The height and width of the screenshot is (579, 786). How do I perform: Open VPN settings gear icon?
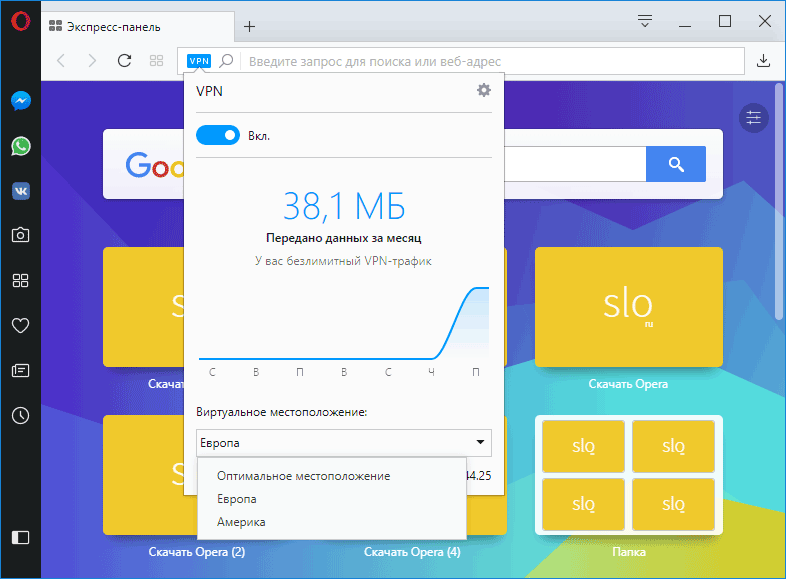[x=484, y=90]
